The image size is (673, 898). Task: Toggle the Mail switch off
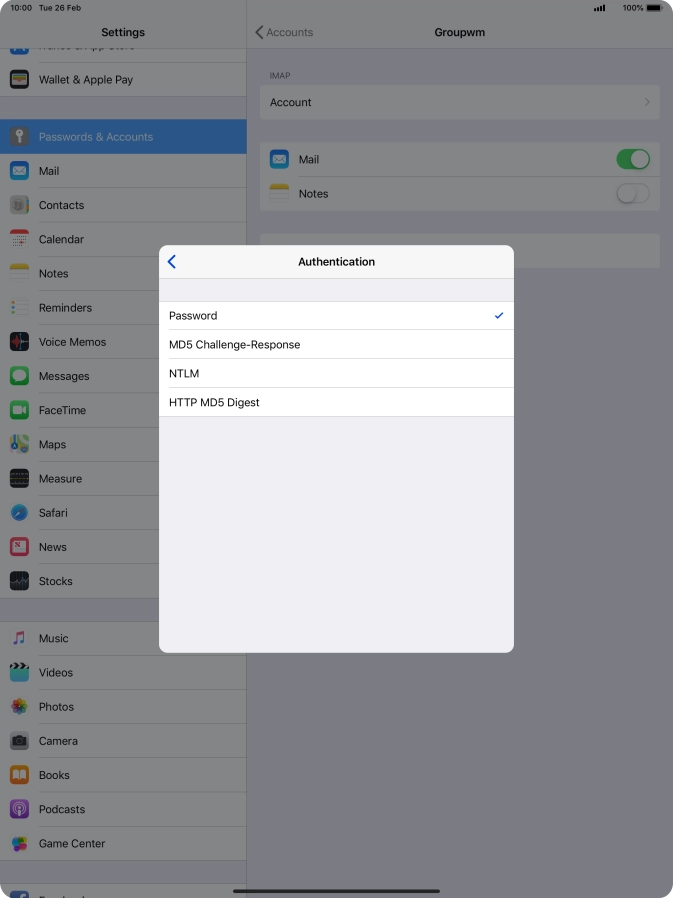pyautogui.click(x=632, y=160)
